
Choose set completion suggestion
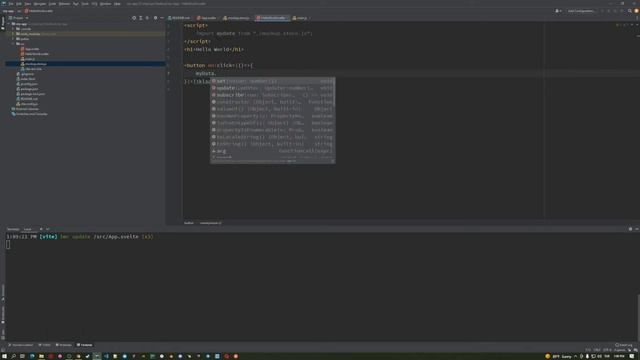coord(272,81)
